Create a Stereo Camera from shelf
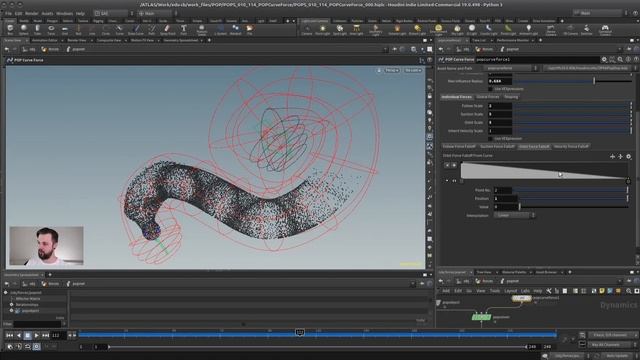This screenshot has height=360, width=640. coord(551,29)
